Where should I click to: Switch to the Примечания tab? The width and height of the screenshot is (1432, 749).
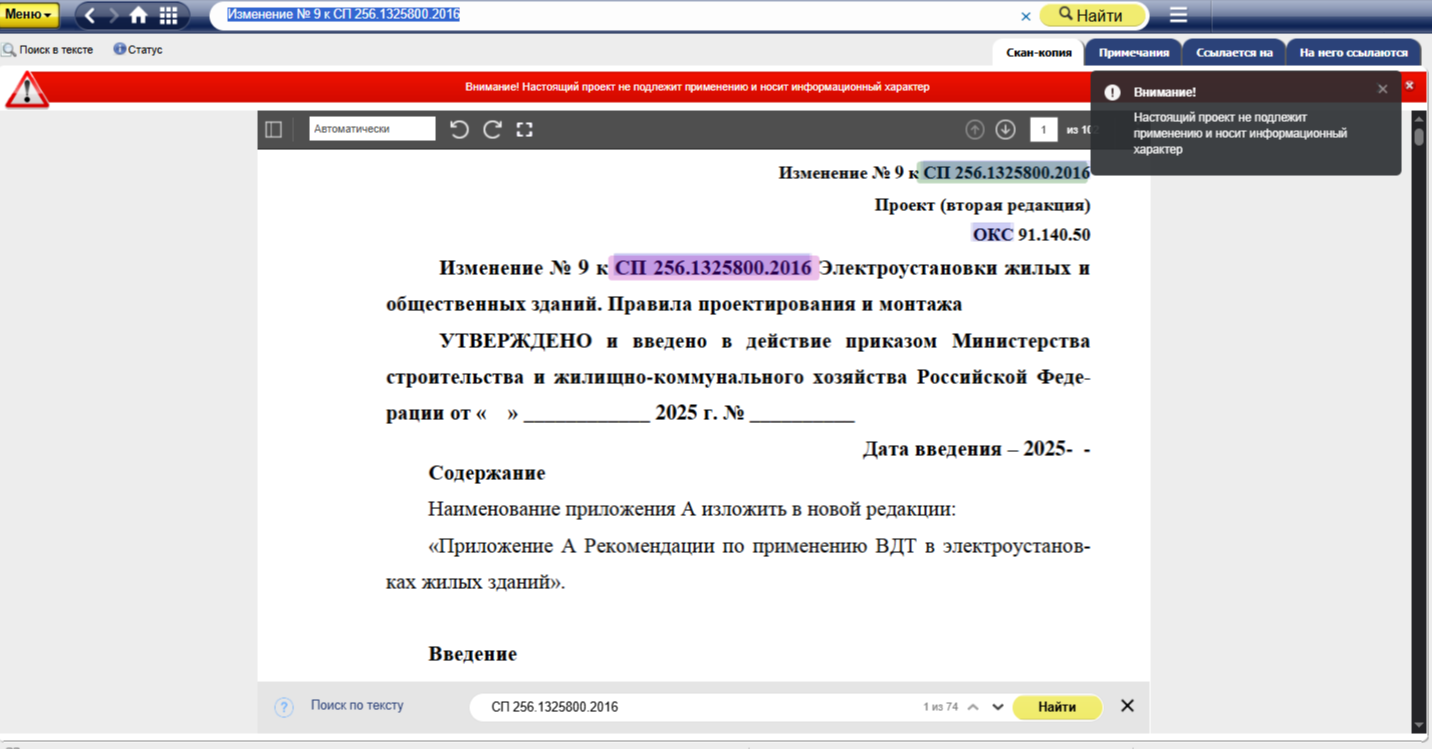[x=1134, y=53]
